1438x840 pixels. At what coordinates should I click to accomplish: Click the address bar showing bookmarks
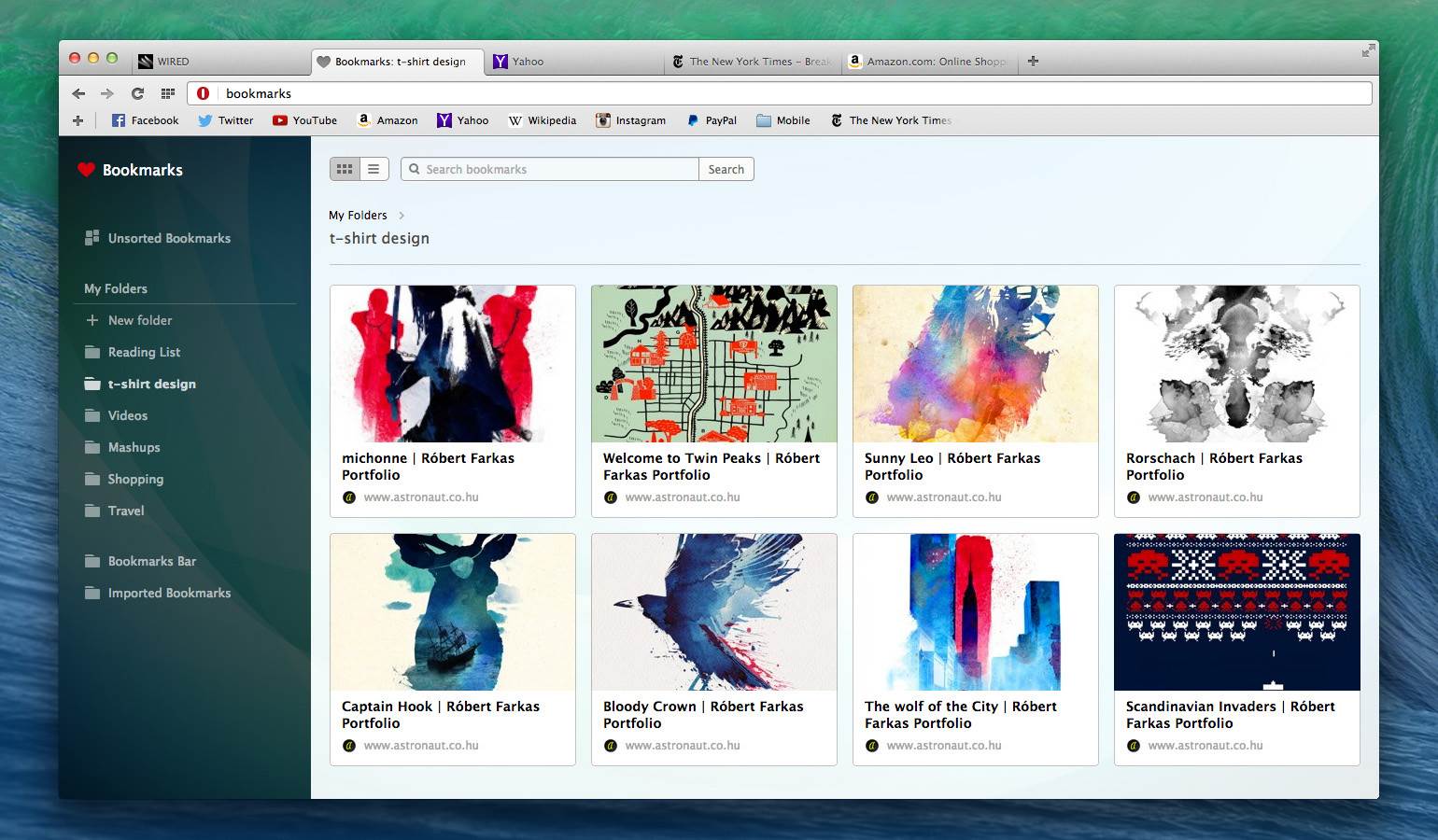coord(780,93)
